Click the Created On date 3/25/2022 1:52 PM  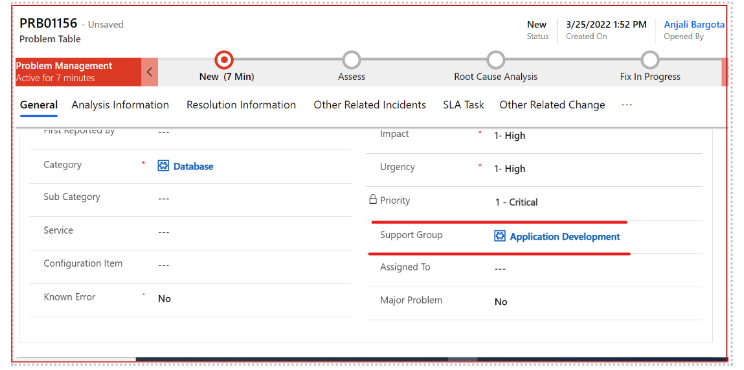pyautogui.click(x=606, y=25)
